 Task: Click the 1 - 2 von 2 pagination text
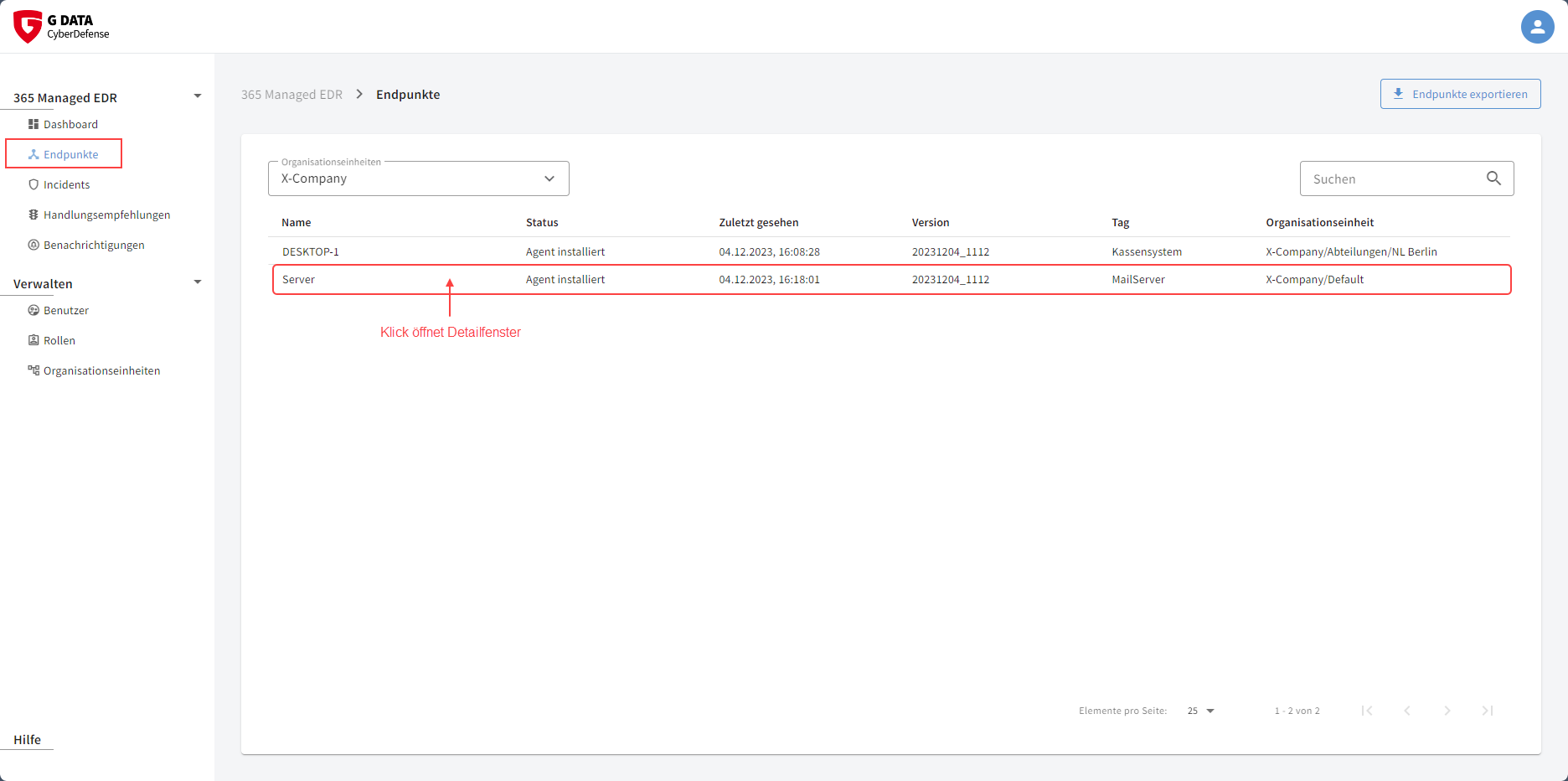pyautogui.click(x=1297, y=711)
